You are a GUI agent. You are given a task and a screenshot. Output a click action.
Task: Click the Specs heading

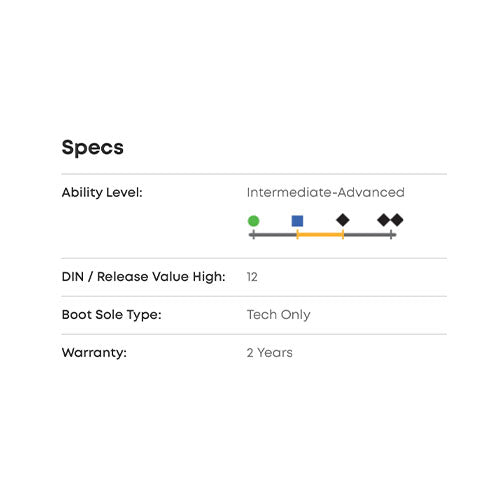point(93,148)
